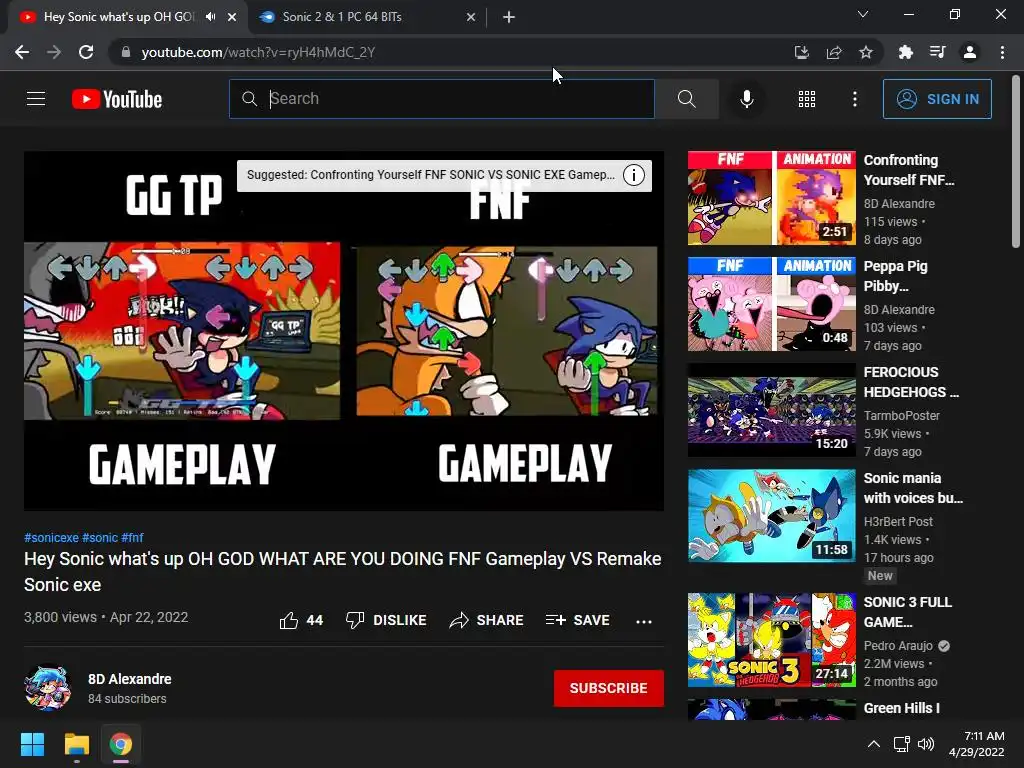
Task: Click the red SUBSCRIBE button
Action: tap(609, 688)
